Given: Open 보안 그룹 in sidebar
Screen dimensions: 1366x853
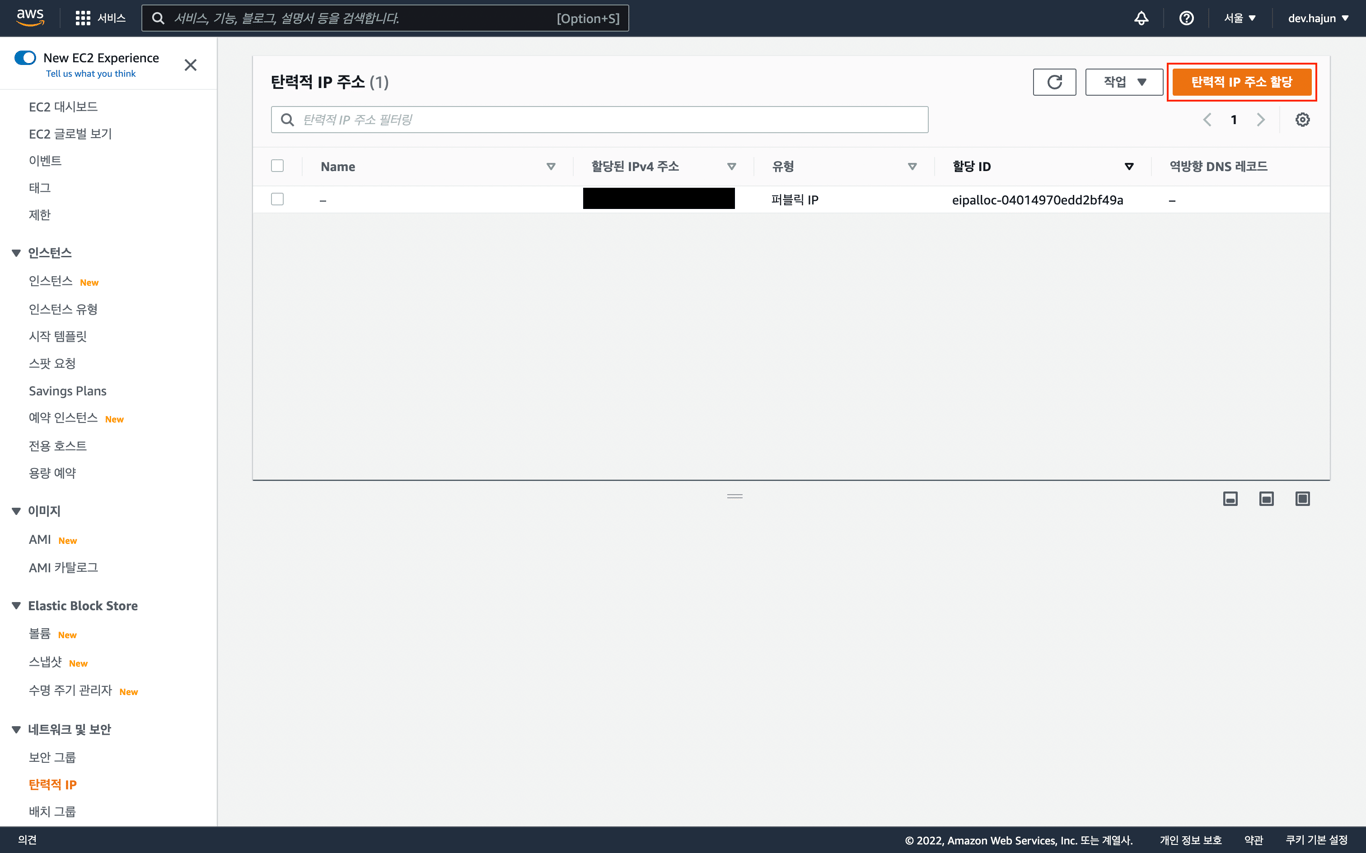Looking at the screenshot, I should 52,757.
